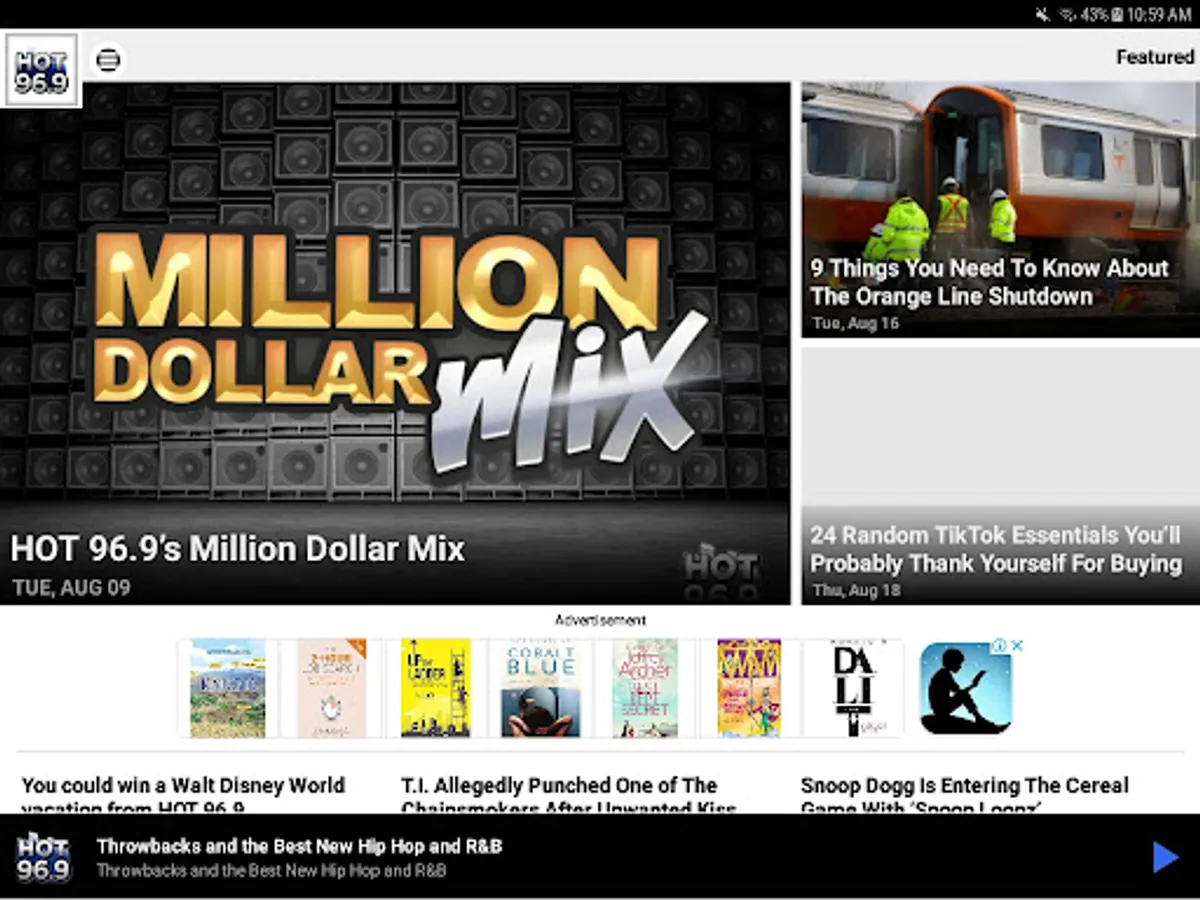Select the Featured tab label
The image size is (1200, 900).
(x=1155, y=57)
